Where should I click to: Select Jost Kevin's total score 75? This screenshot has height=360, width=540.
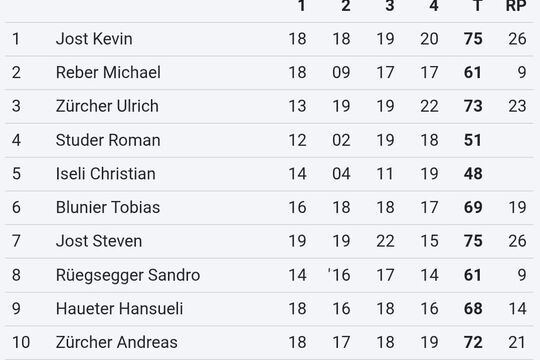pyautogui.click(x=473, y=39)
